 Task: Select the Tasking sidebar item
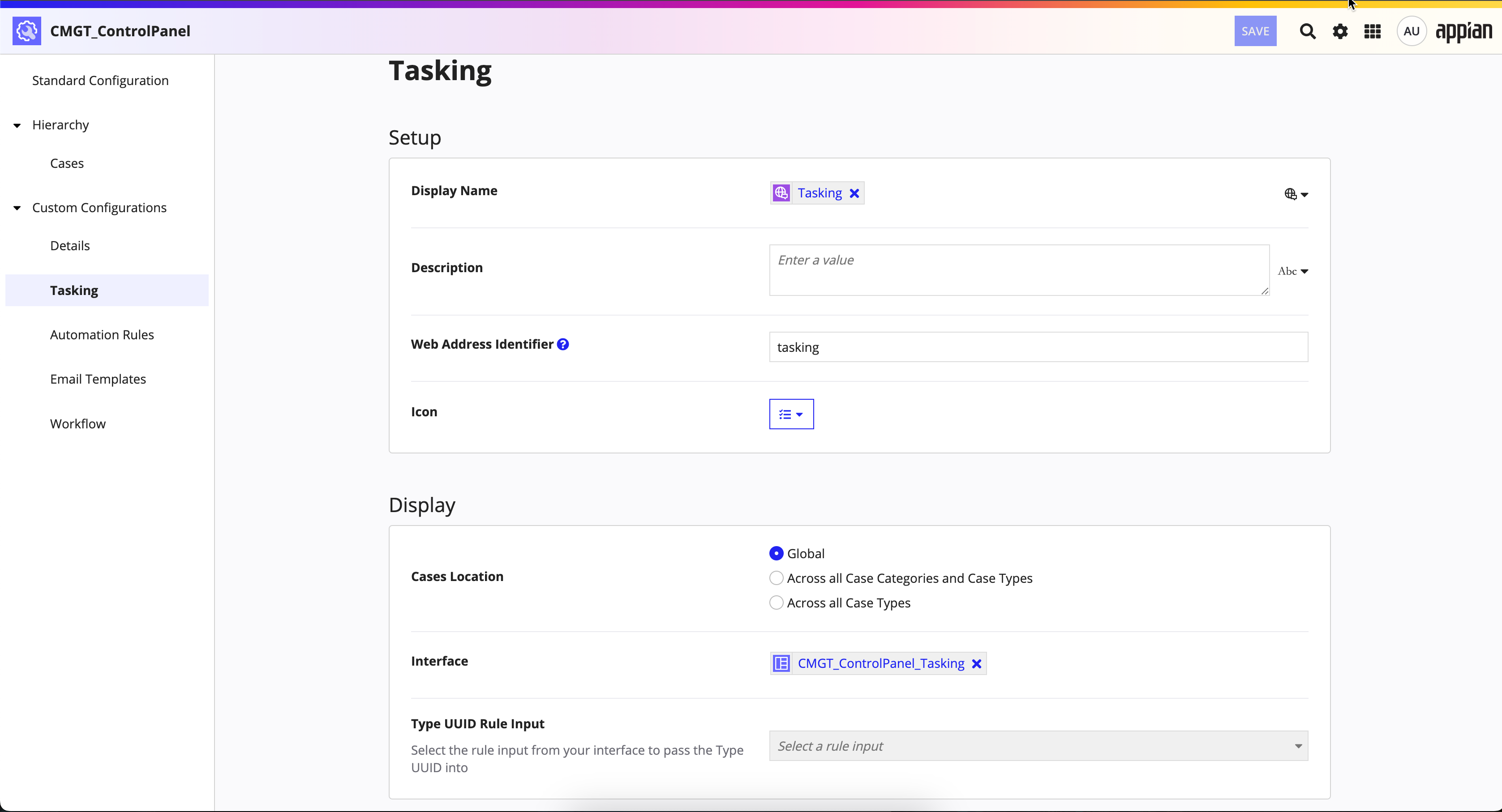107,291
